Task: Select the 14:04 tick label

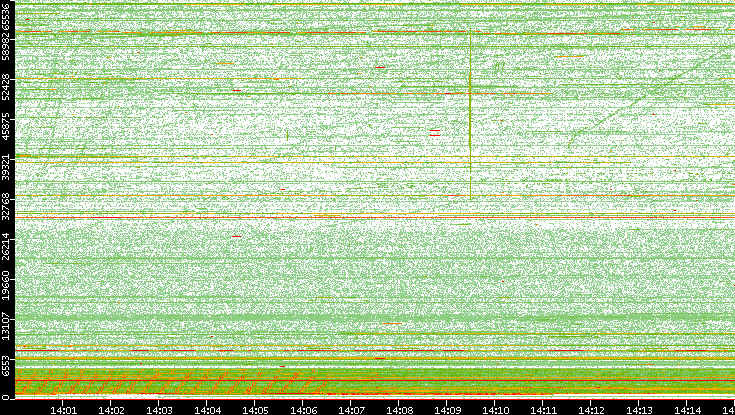Action: tap(207, 410)
